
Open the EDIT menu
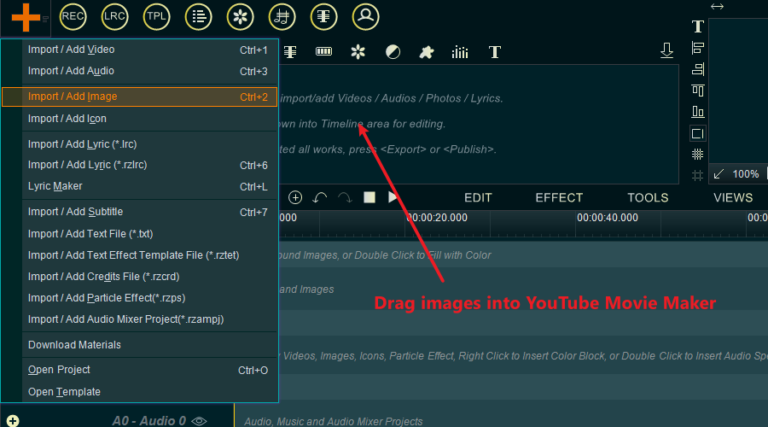click(x=478, y=198)
